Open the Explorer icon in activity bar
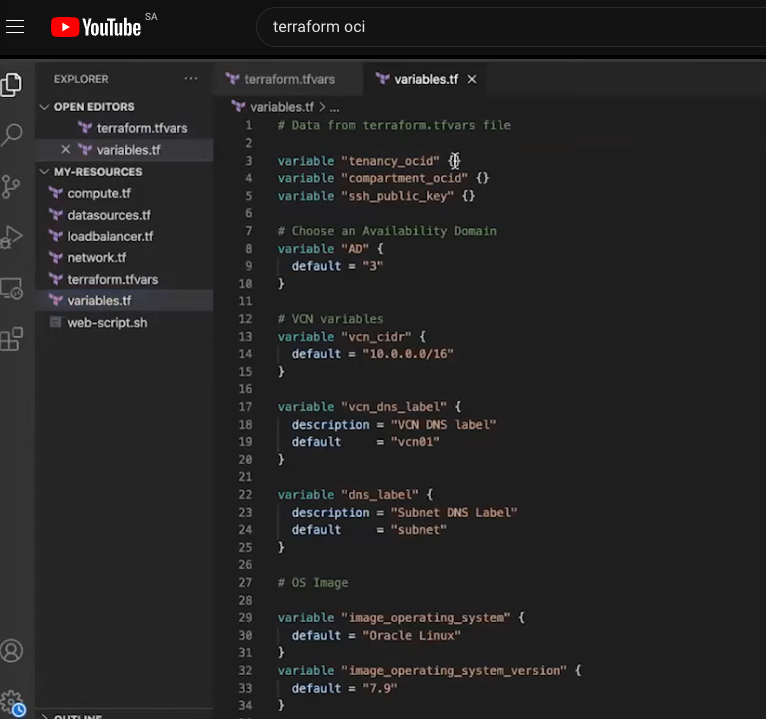The width and height of the screenshot is (766, 719). [x=12, y=85]
